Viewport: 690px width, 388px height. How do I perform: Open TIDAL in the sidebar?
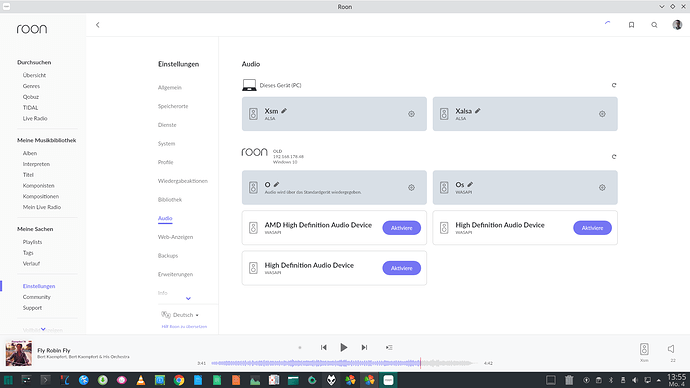point(30,108)
